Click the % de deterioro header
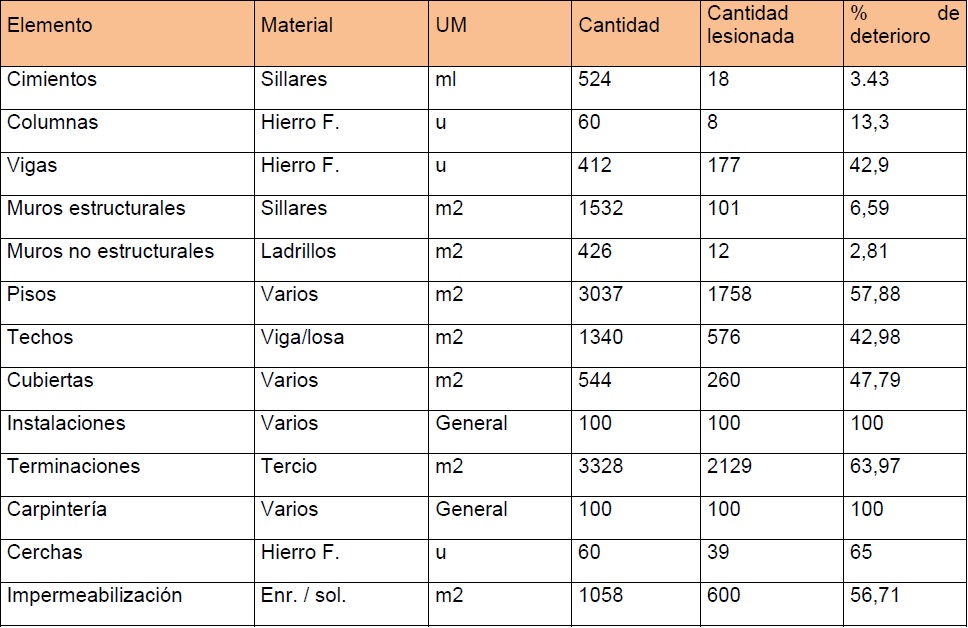 pos(903,25)
